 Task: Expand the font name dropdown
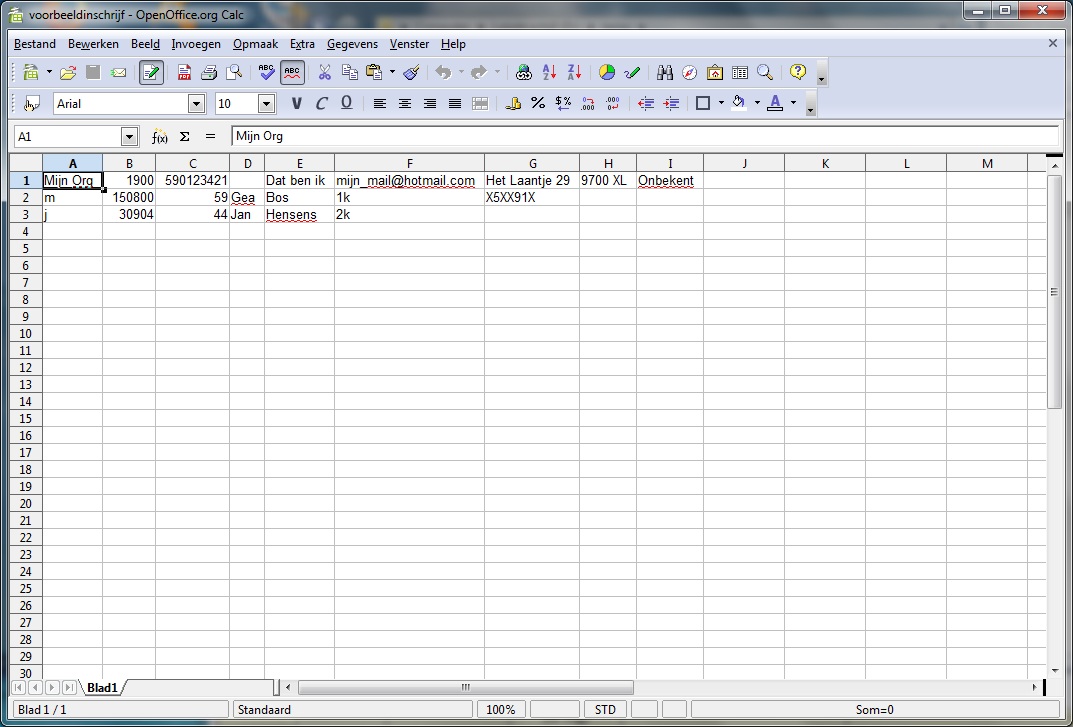(196, 104)
